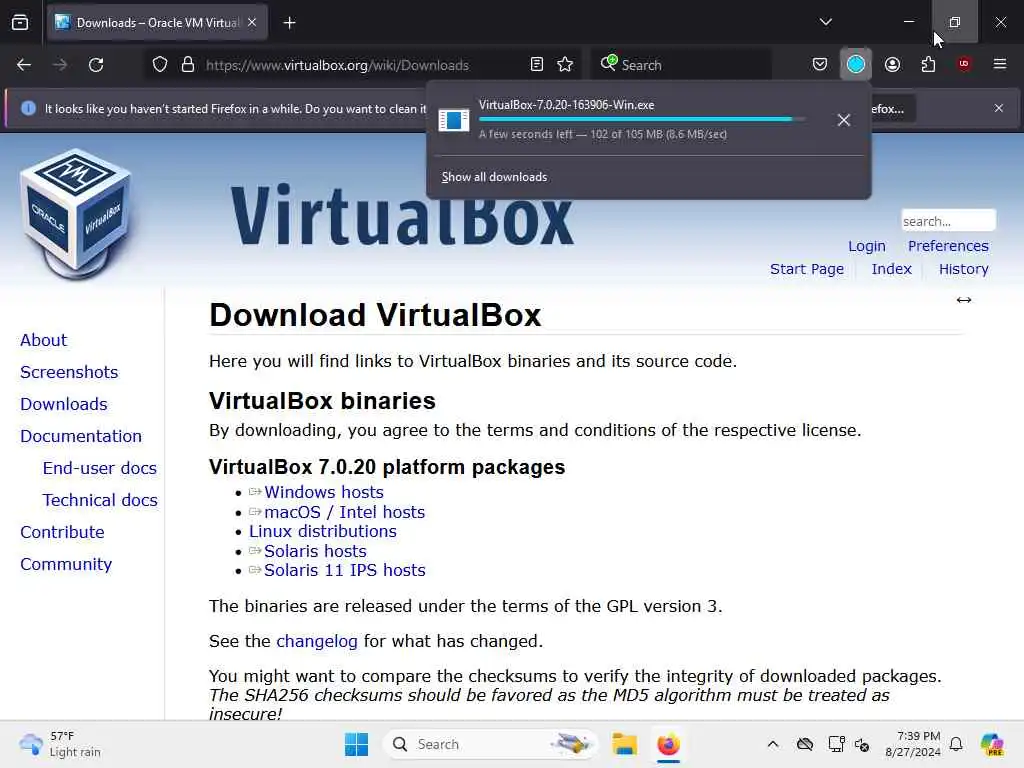This screenshot has width=1024, height=768.
Task: Click the Firefox taskbar icon
Action: click(669, 744)
